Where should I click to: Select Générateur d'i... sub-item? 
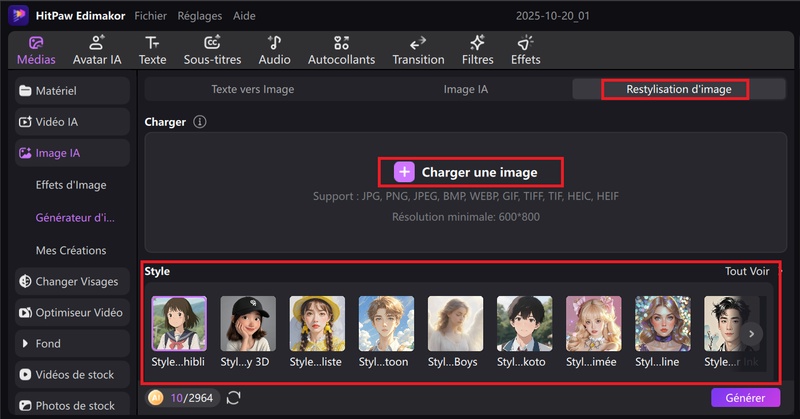pos(75,217)
